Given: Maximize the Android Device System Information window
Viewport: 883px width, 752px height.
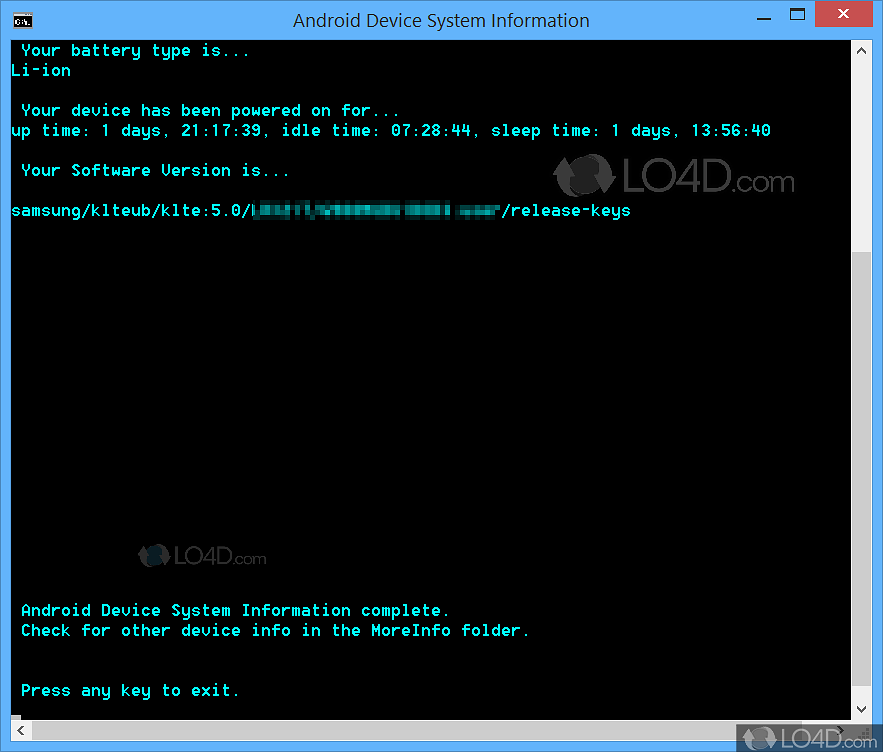Looking at the screenshot, I should coord(797,16).
